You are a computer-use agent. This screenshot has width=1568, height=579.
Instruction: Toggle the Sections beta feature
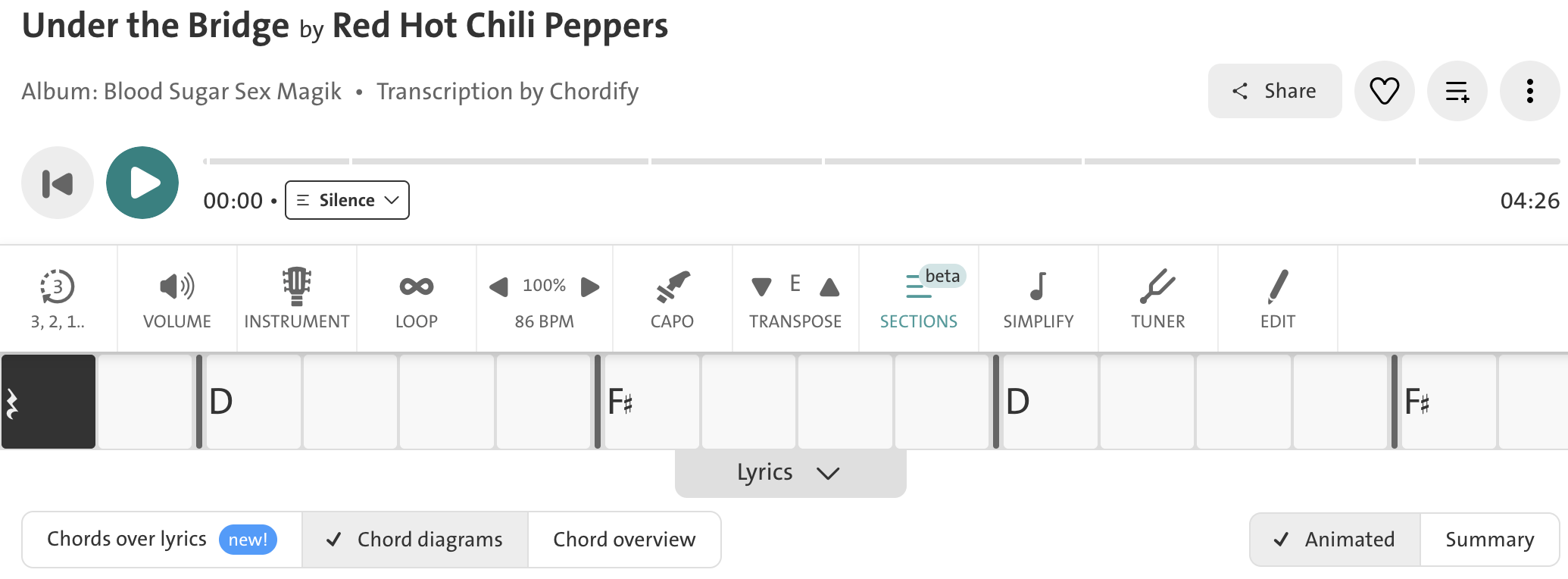[x=919, y=299]
